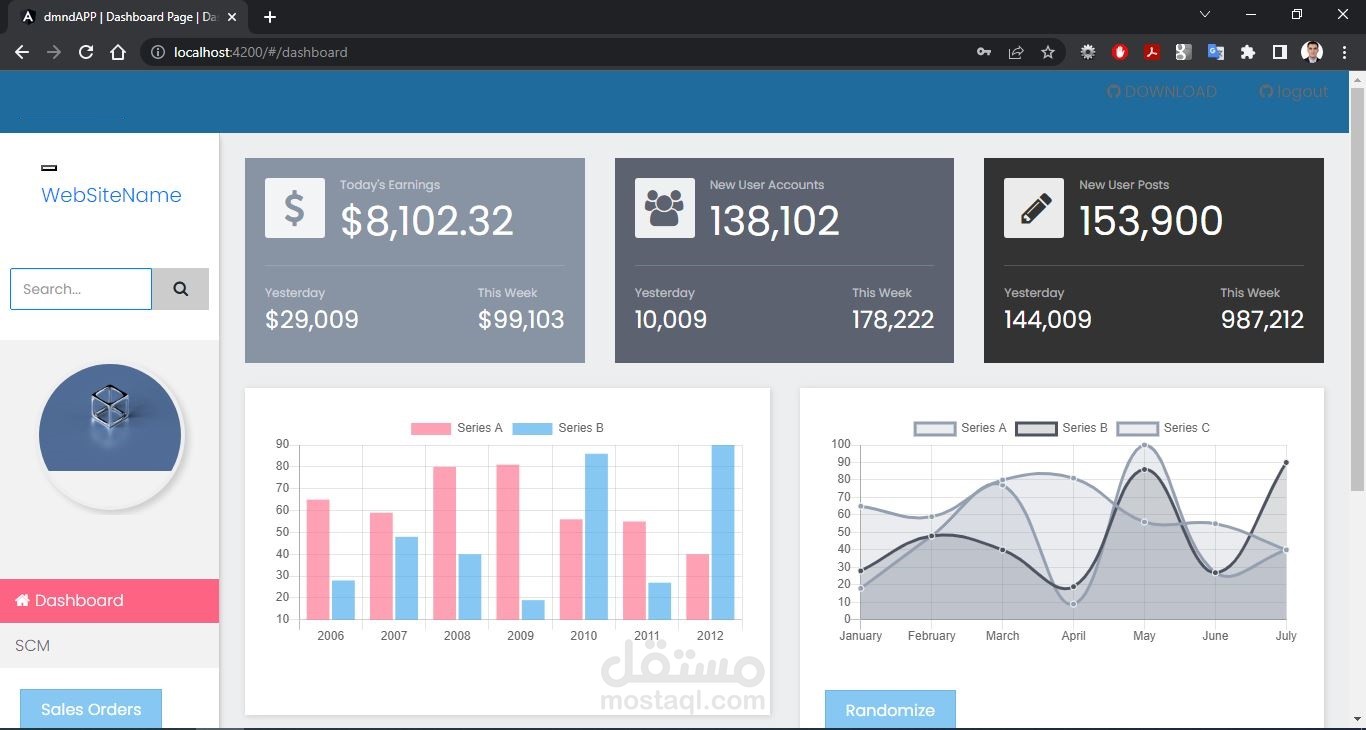Click the logout link
The height and width of the screenshot is (730, 1366).
1293,92
